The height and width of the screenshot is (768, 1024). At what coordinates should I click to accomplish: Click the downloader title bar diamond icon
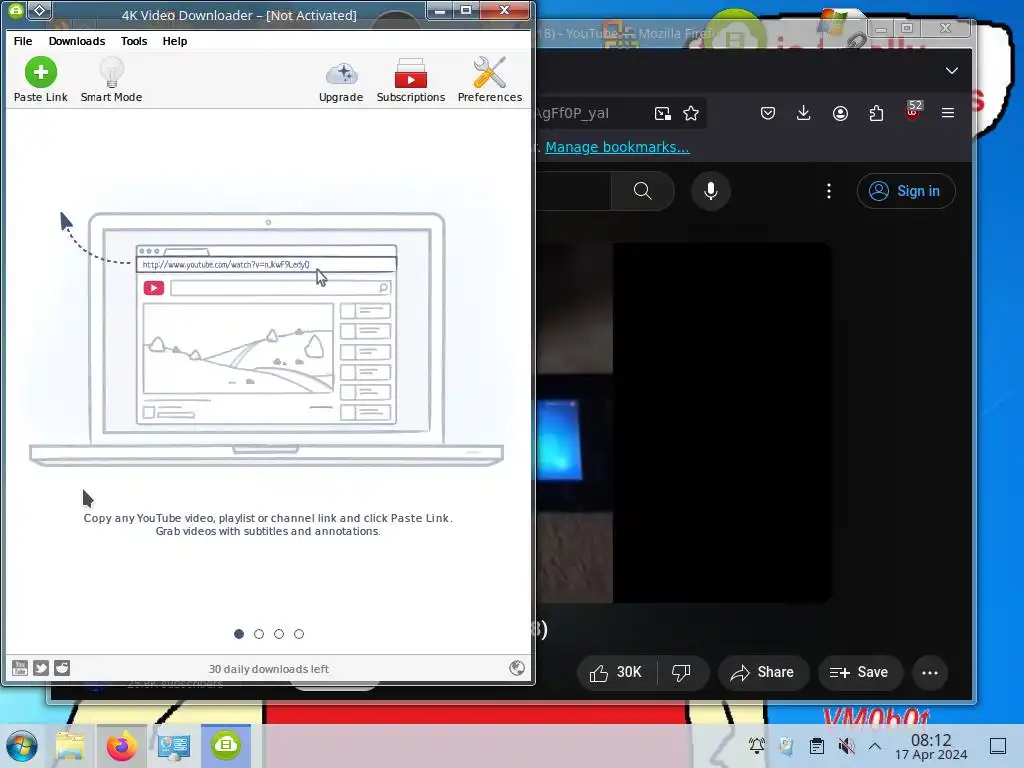(x=40, y=10)
